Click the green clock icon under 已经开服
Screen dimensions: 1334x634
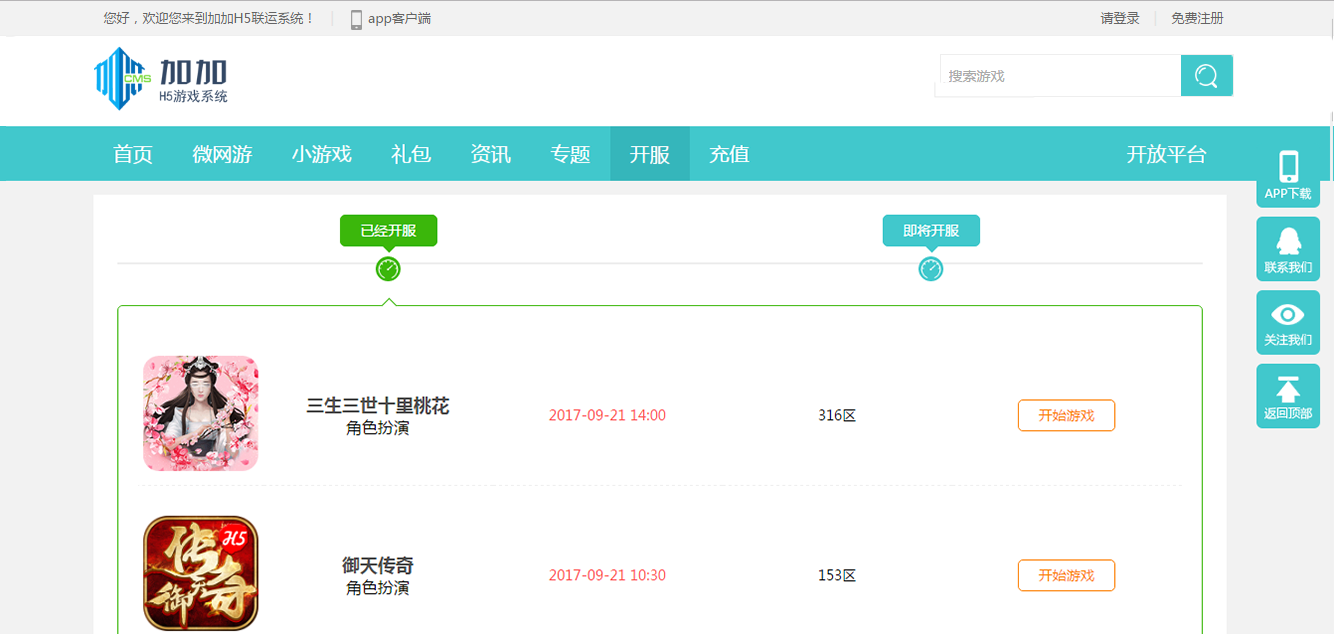point(388,268)
